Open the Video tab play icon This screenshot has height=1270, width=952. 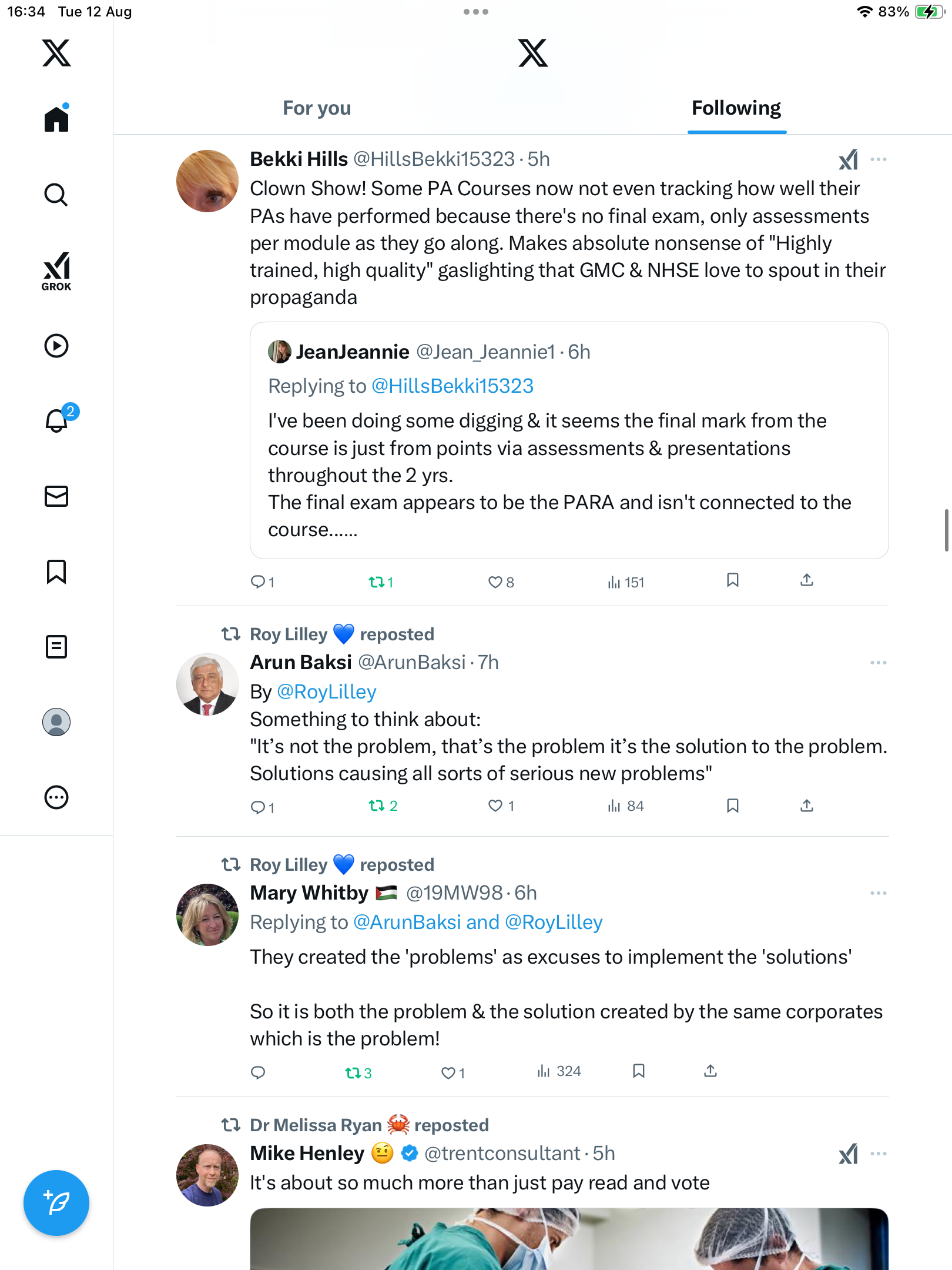click(56, 346)
